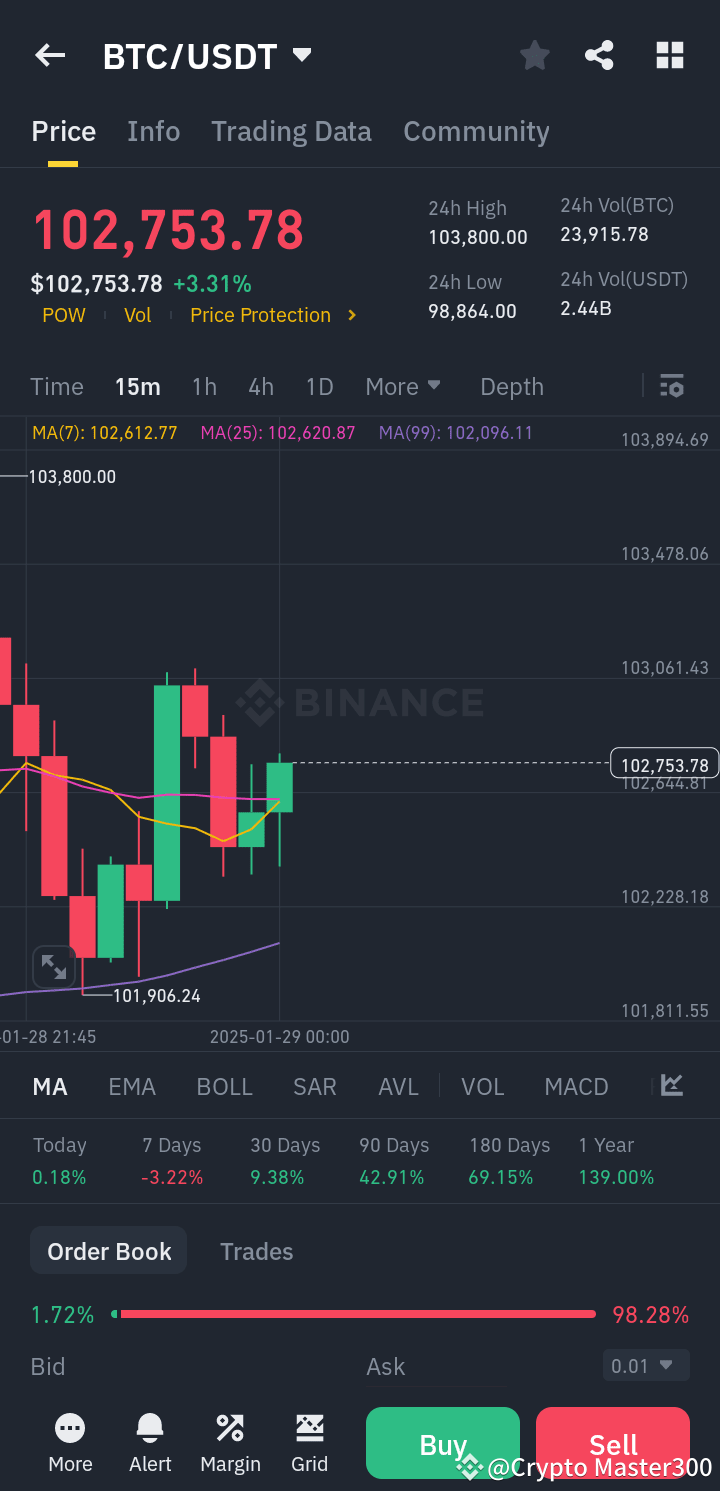Tap the 98.28% ask percentage
Screen dimensions: 720x1491
[x=650, y=1314]
